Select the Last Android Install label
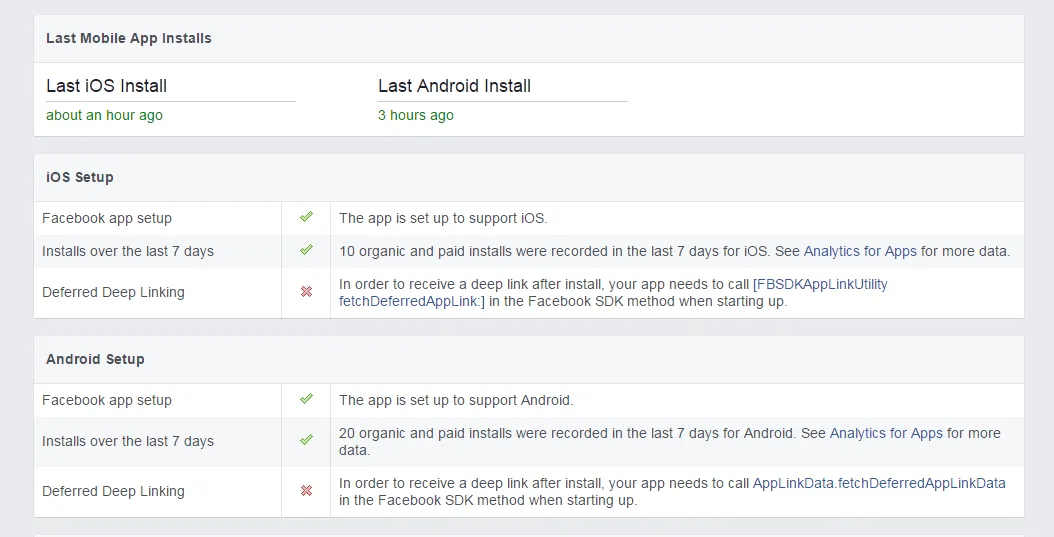Screen dimensions: 1054x537 click(x=454, y=86)
